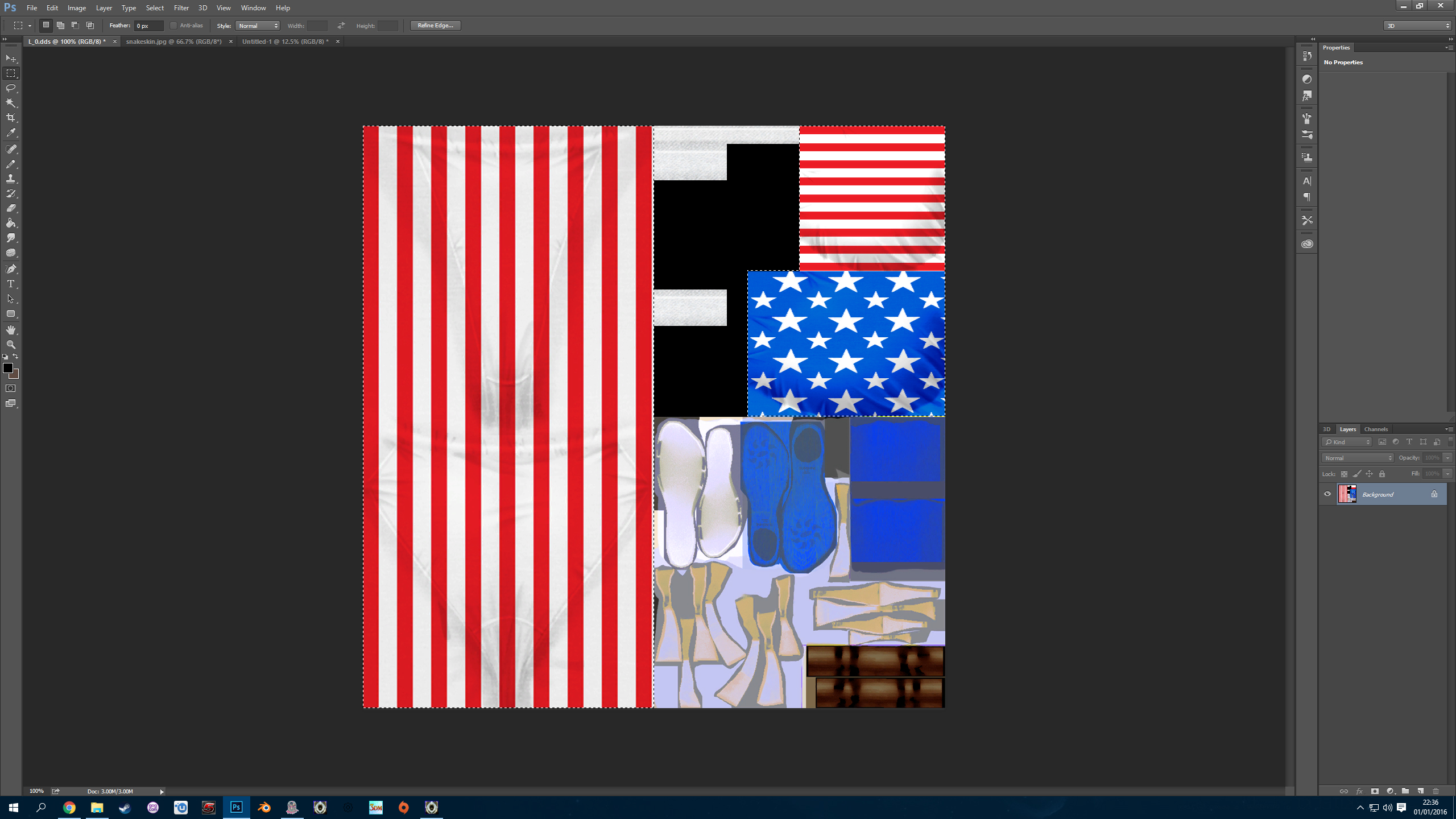Select the Eraser tool
This screenshot has width=1456, height=819.
click(11, 208)
